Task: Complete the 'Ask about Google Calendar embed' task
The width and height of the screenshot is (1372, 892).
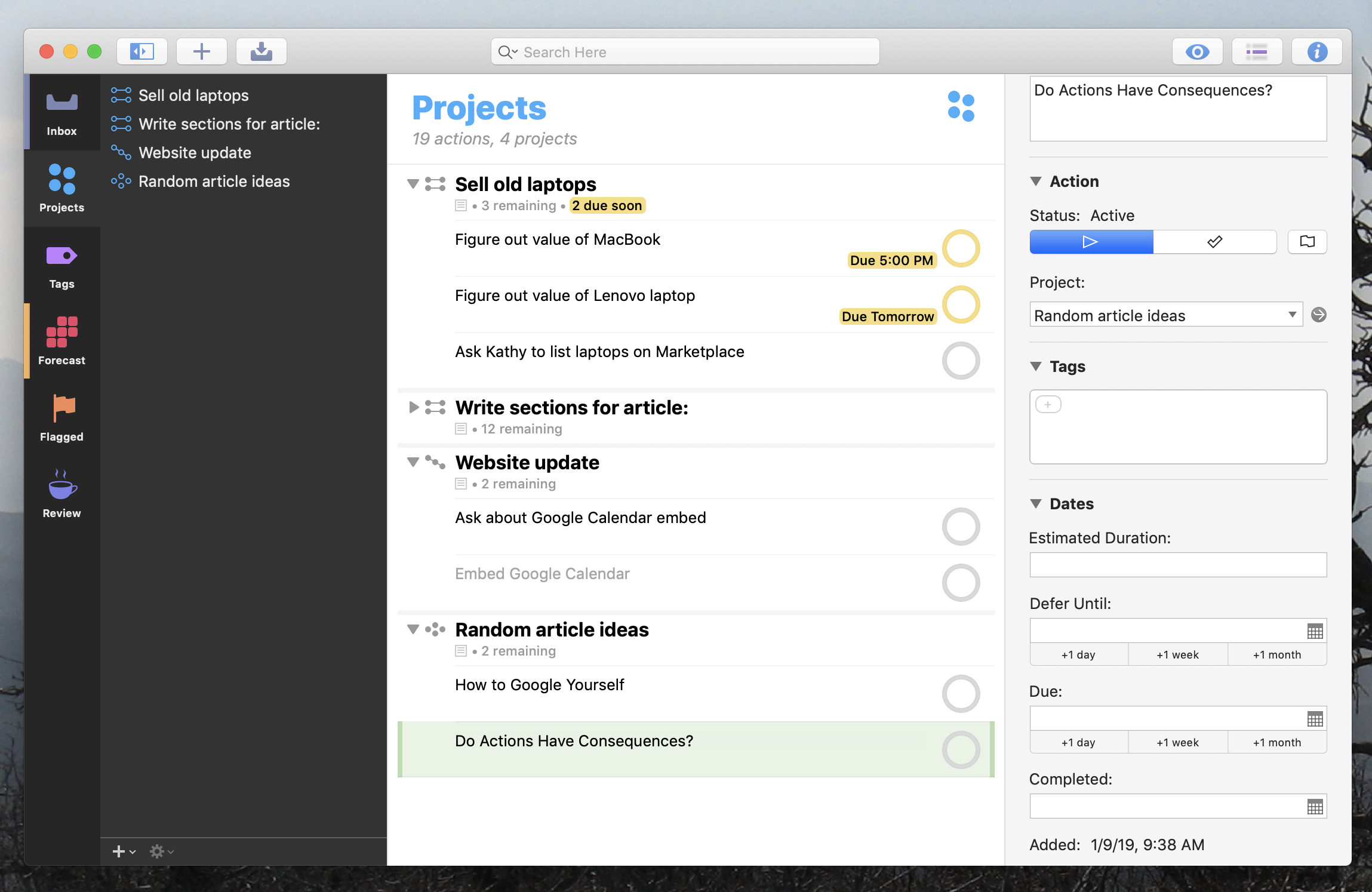Action: coord(960,527)
